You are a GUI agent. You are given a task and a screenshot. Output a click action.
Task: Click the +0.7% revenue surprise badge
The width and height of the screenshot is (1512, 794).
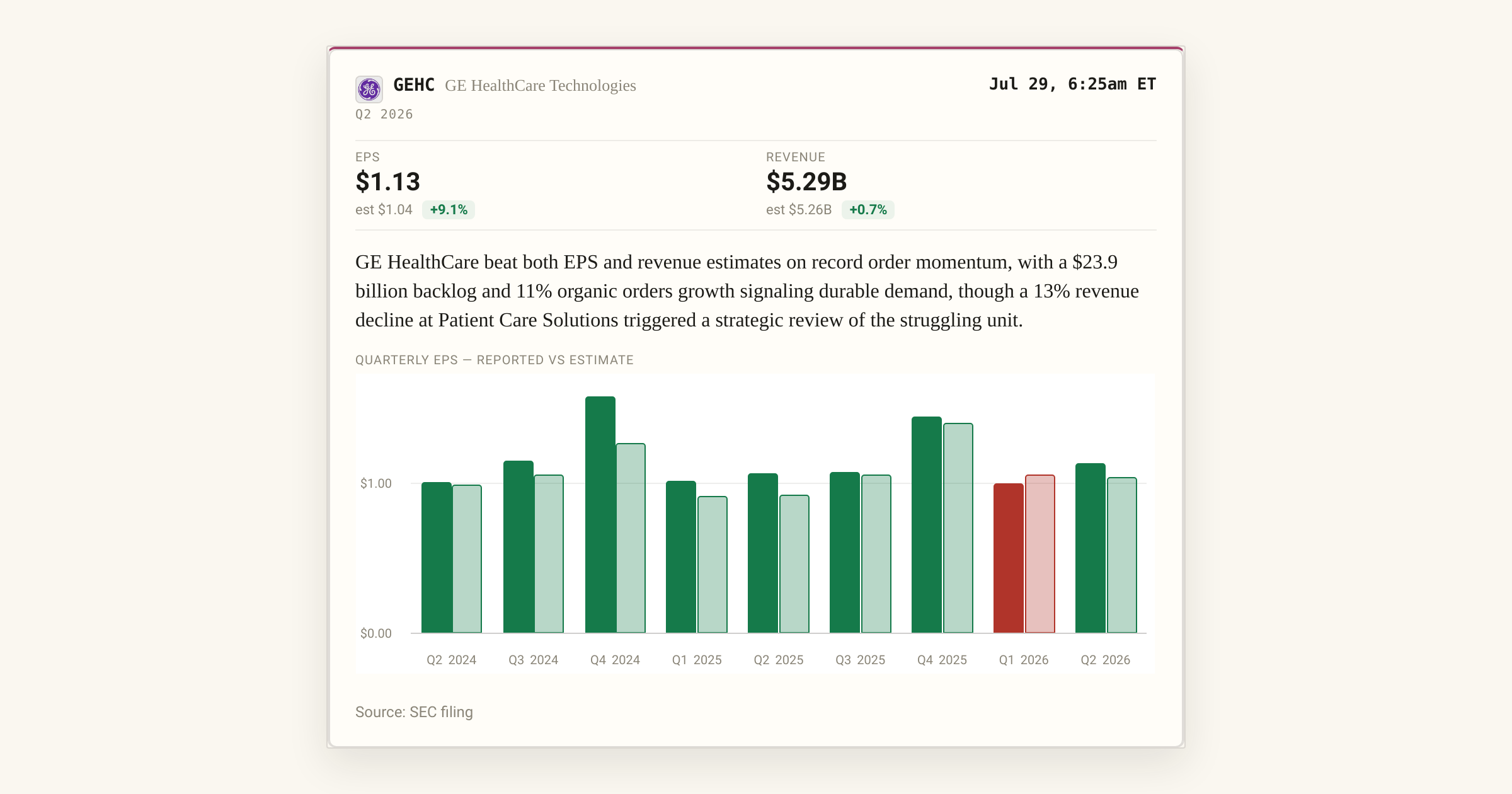pyautogui.click(x=868, y=210)
